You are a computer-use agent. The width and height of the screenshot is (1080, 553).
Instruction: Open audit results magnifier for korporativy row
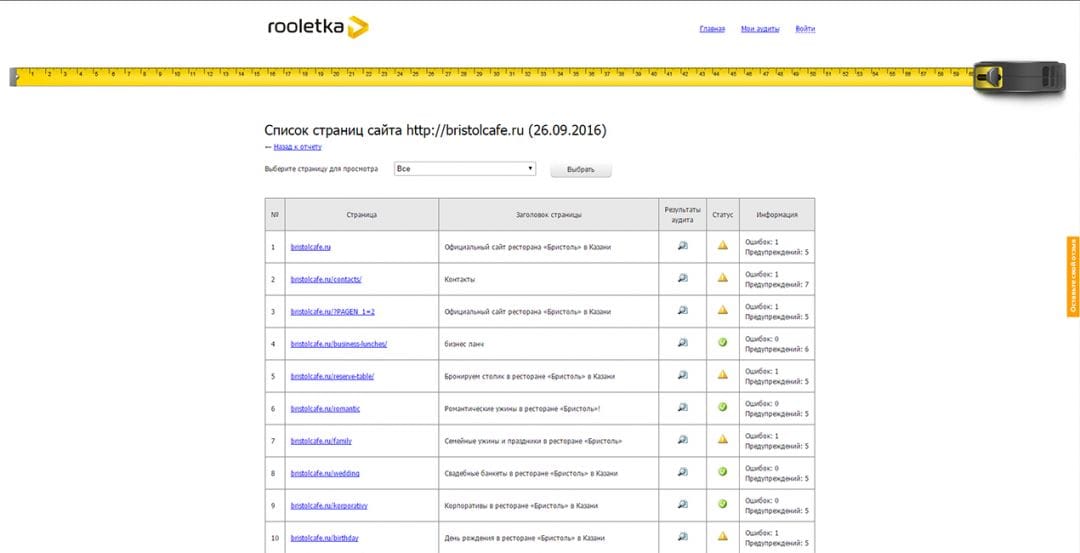tap(683, 504)
